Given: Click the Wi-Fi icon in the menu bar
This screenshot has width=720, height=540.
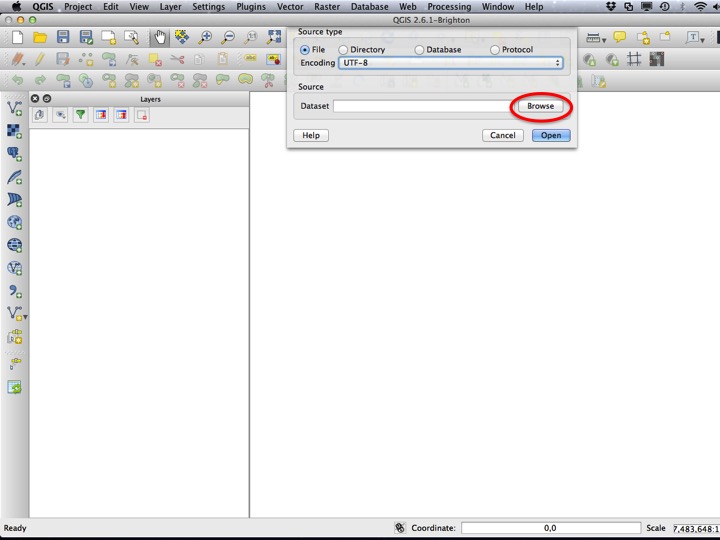Looking at the screenshot, I should pyautogui.click(x=700, y=6).
